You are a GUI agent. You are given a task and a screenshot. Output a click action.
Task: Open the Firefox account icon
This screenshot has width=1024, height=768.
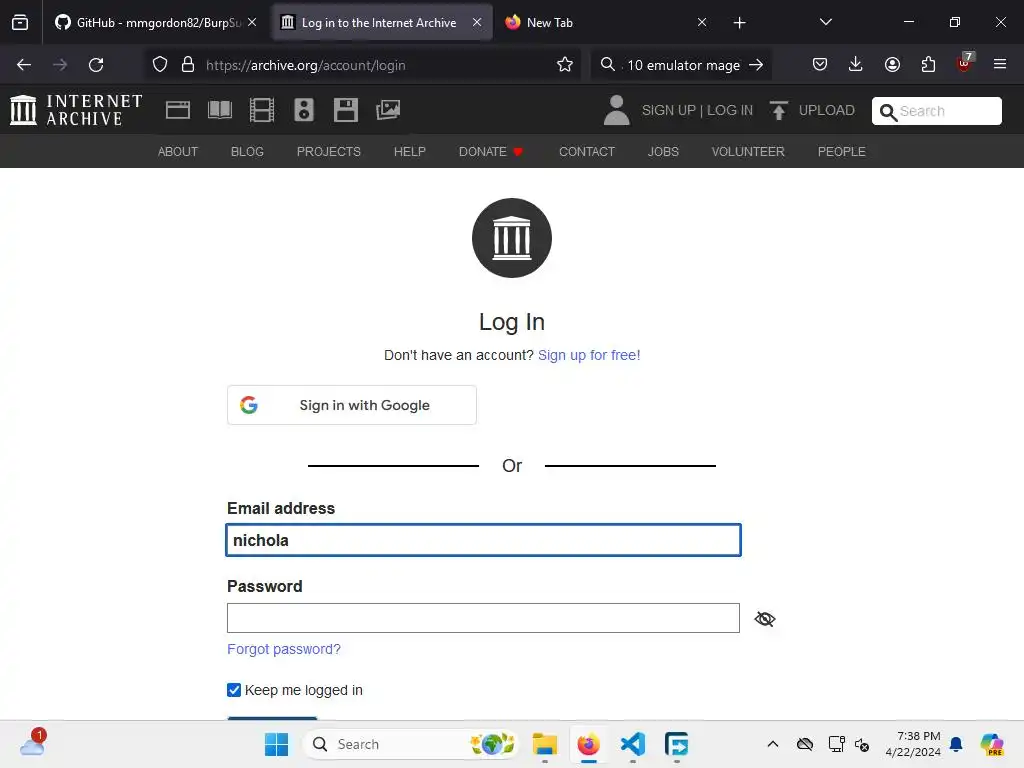tap(892, 65)
